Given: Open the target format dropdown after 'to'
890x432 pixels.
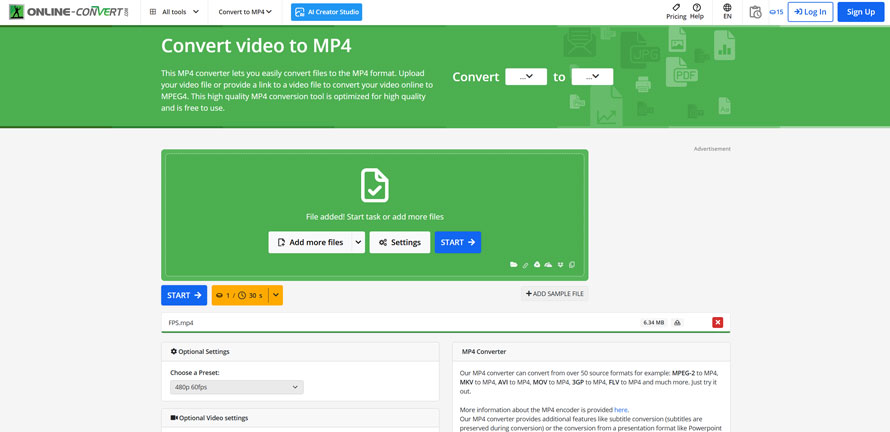Looking at the screenshot, I should [592, 77].
